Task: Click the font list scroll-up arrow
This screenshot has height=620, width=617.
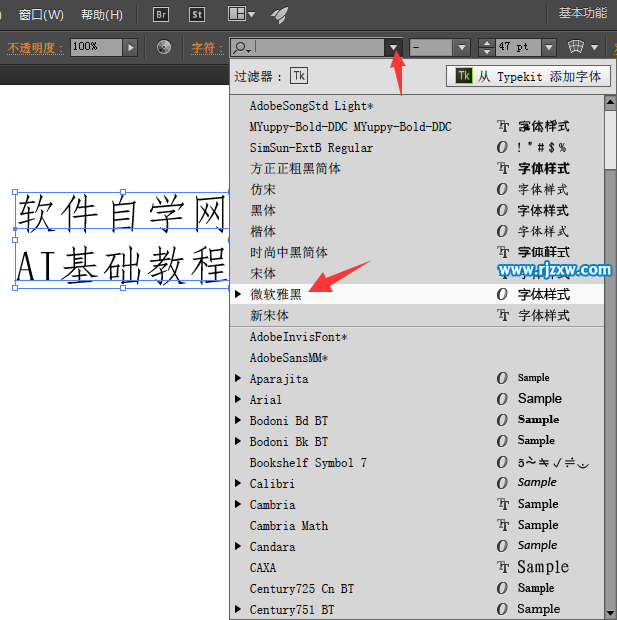Action: 610,103
